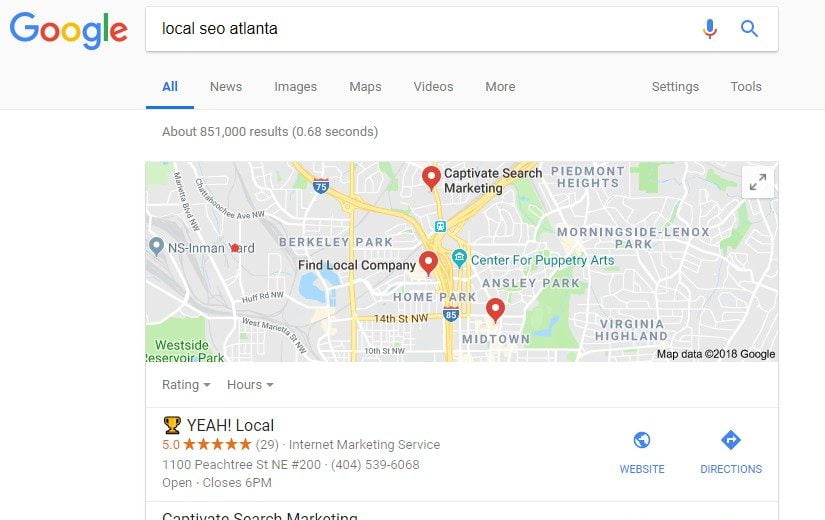
Task: Open the Maps tab
Action: click(365, 86)
